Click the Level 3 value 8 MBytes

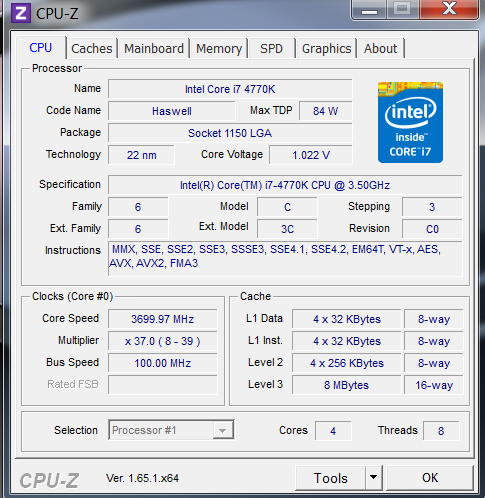click(347, 385)
